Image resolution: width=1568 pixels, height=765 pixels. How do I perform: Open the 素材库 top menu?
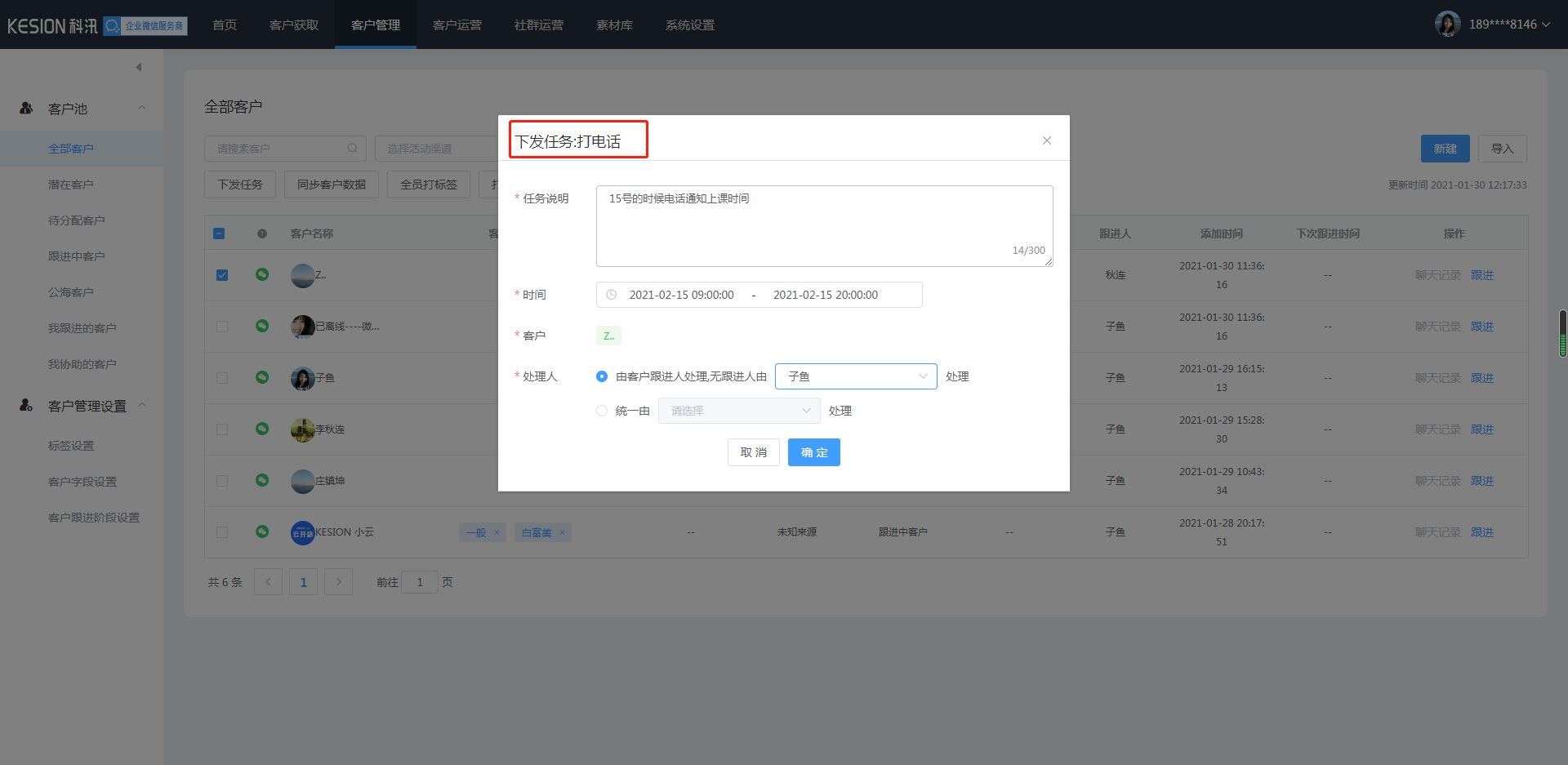point(614,24)
